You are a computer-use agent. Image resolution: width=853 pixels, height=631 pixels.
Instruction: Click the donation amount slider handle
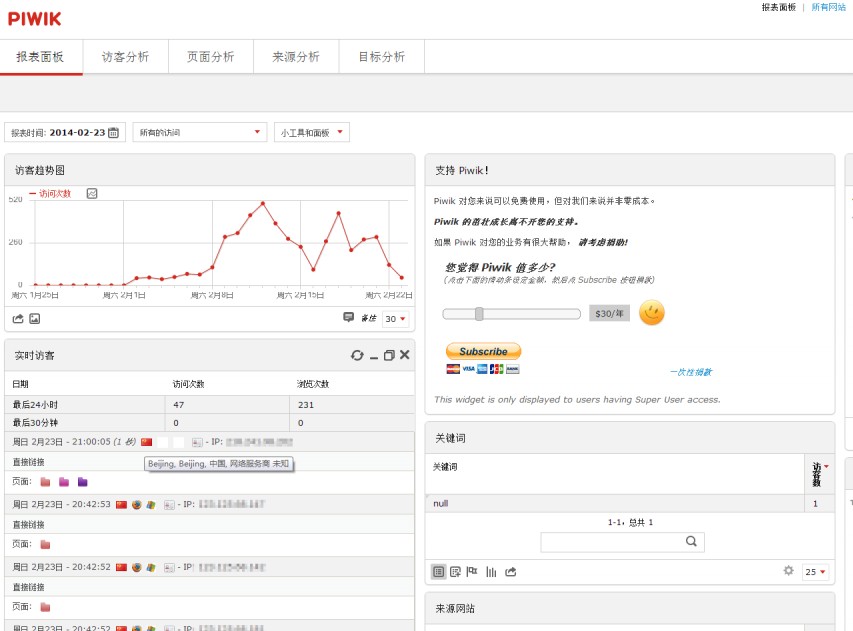[479, 314]
